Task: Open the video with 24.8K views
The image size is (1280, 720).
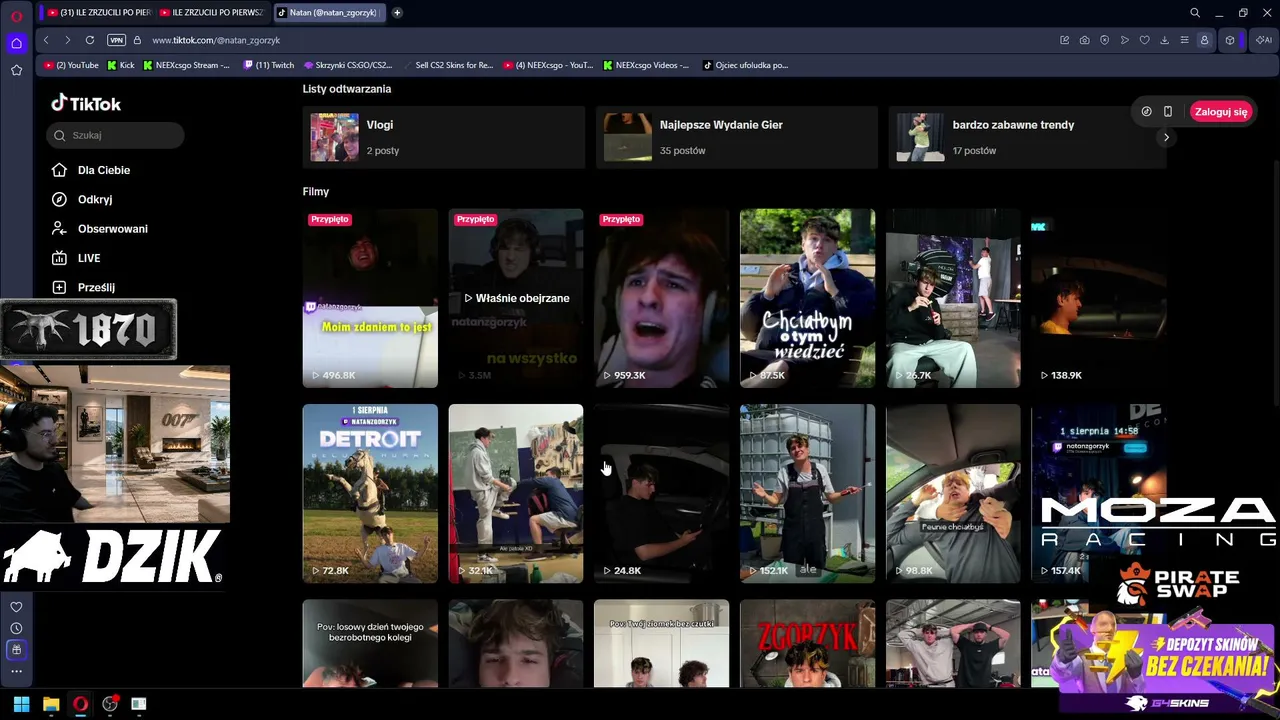Action: [x=661, y=493]
